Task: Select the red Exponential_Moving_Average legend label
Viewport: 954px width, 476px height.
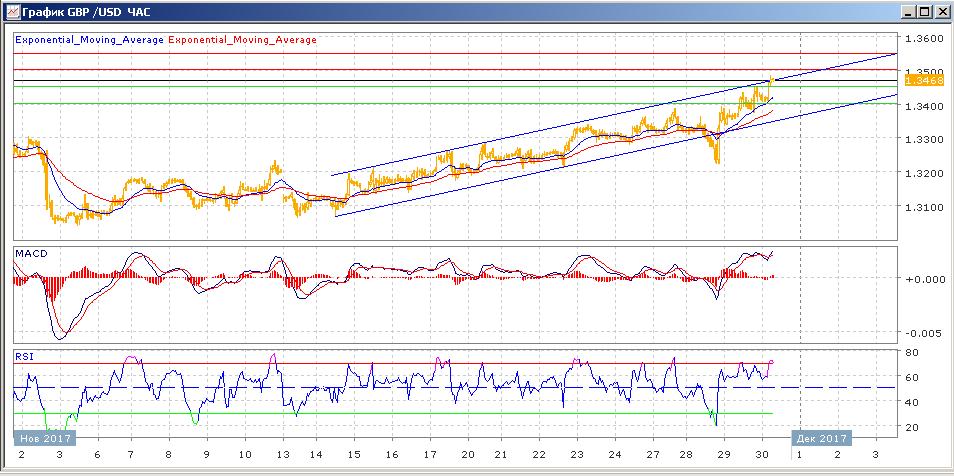Action: pyautogui.click(x=242, y=40)
